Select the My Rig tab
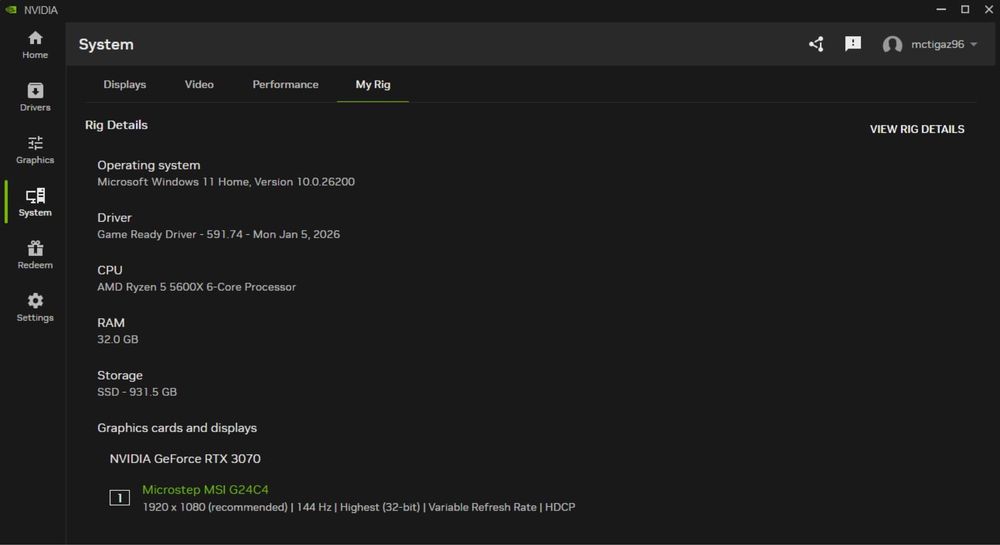Viewport: 1000px width, 545px height. point(372,84)
